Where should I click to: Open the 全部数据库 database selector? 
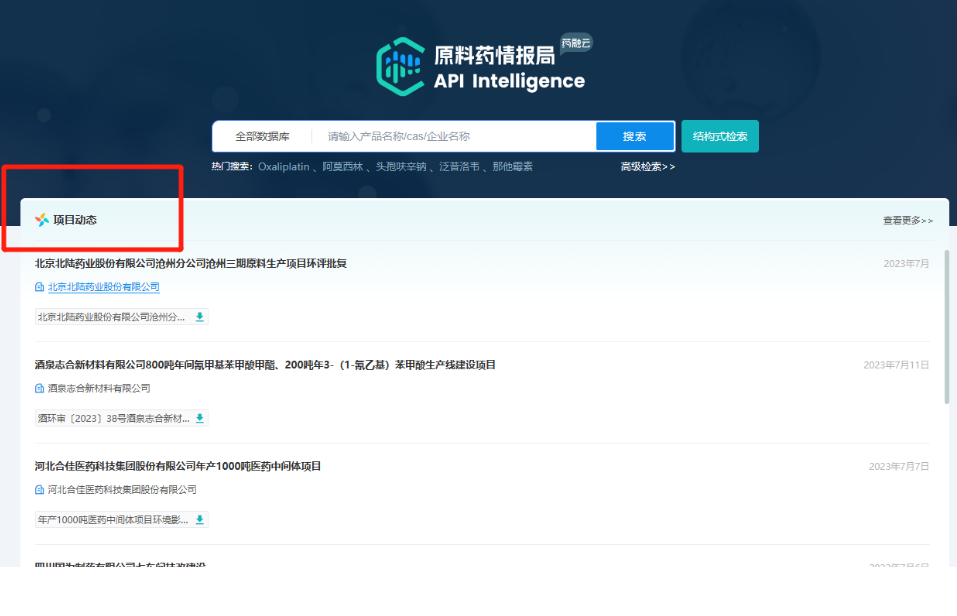click(x=262, y=136)
